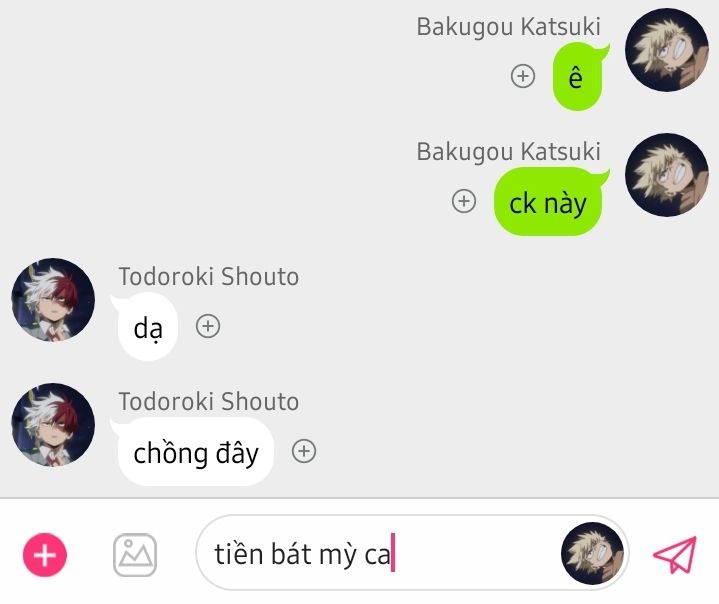Select the green "ê" message bubble

578,76
